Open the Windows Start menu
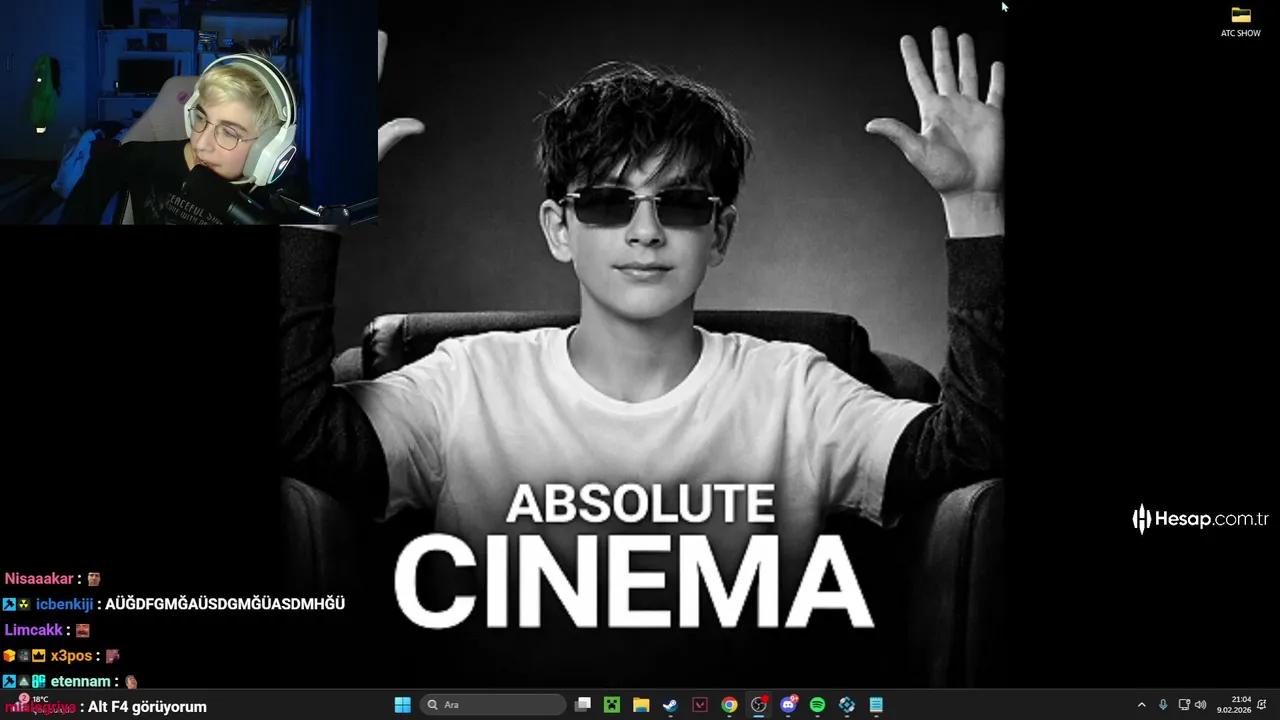1280x720 pixels. click(403, 705)
